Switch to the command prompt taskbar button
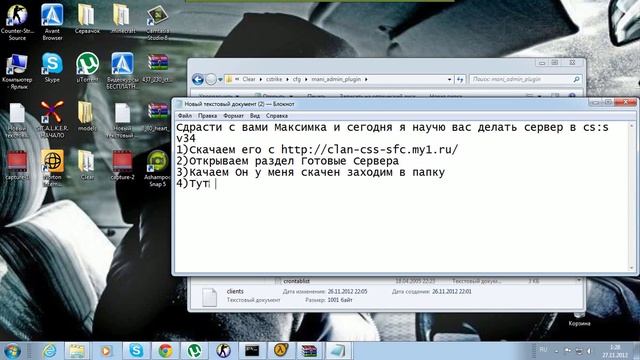The width and height of the screenshot is (640, 360). [252, 351]
